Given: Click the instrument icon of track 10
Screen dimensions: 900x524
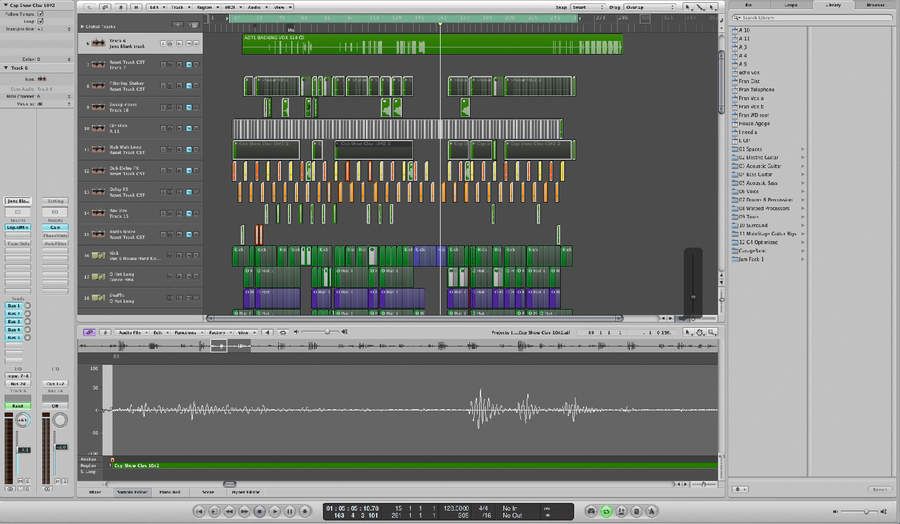Looking at the screenshot, I should (x=99, y=128).
